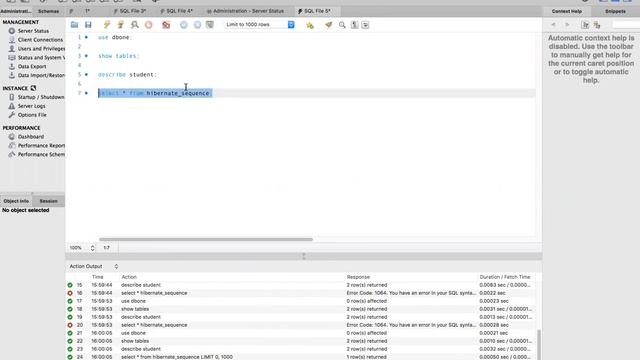Open Data Export item
Viewport: 640px width, 360px height.
32,67
